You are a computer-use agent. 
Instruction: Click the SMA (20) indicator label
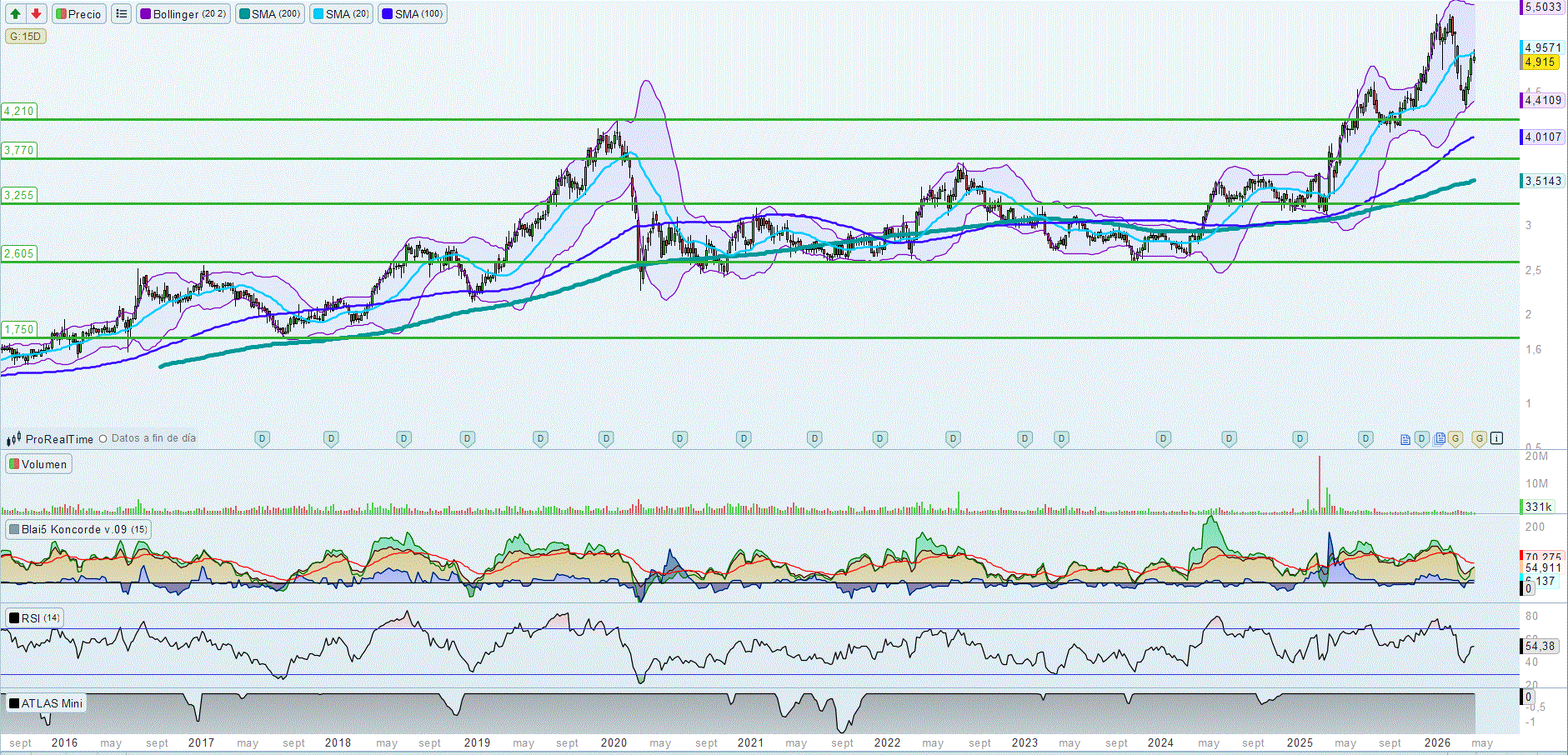(x=341, y=14)
